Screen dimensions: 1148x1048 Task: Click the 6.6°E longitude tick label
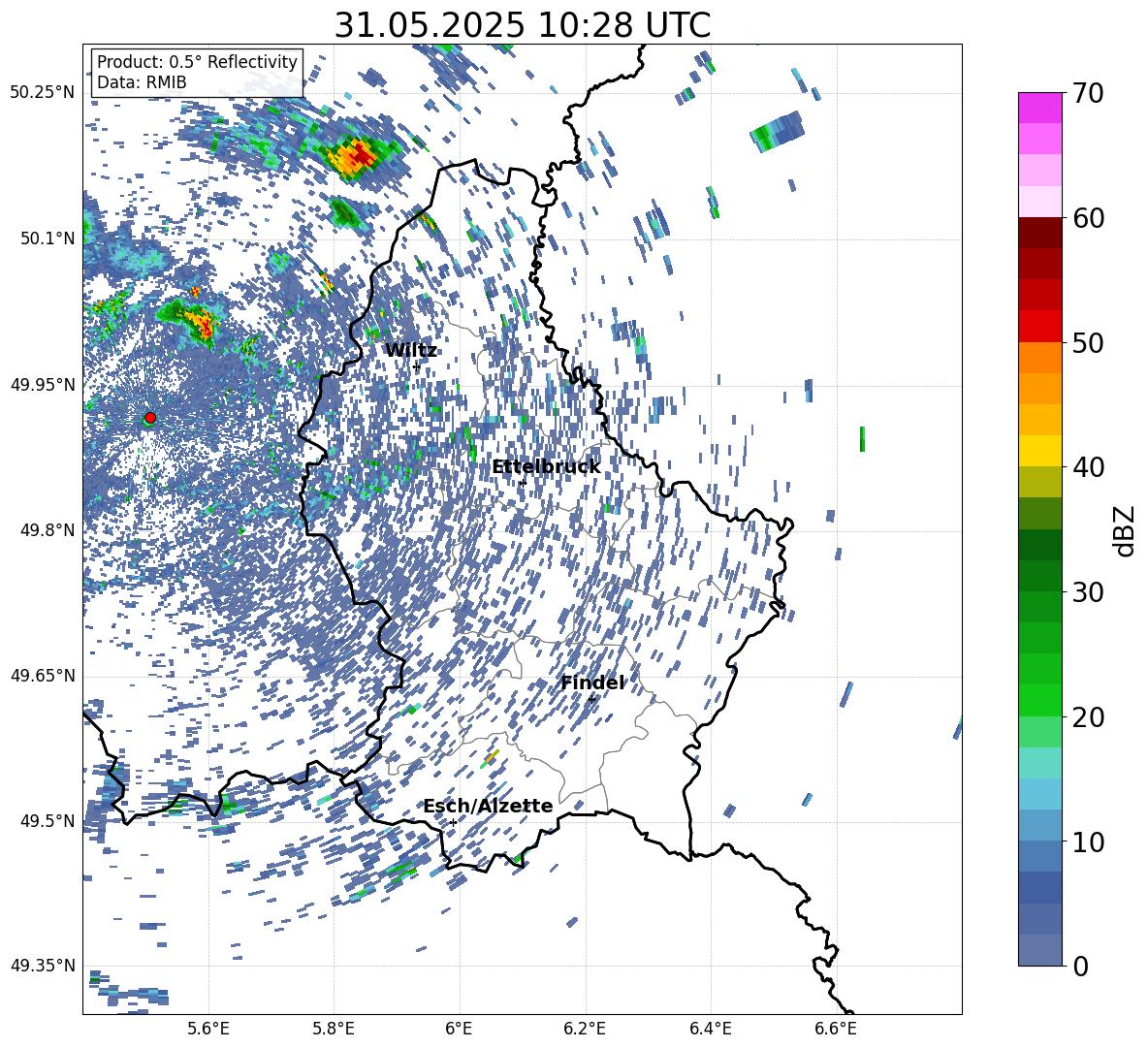[x=836, y=1029]
